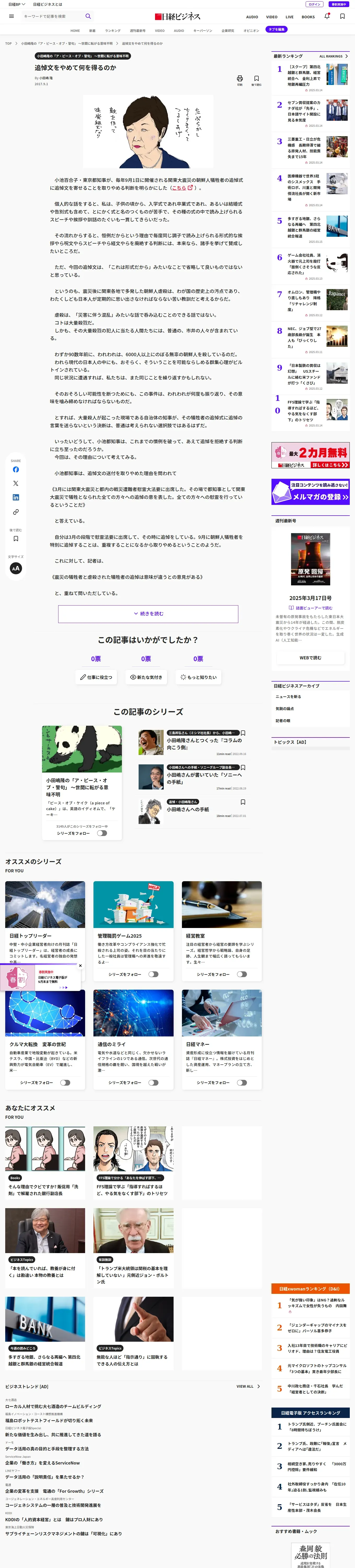Viewport: 355px width, 1568px height.
Task: Click the 日経ビジネス logo
Action: point(177,16)
